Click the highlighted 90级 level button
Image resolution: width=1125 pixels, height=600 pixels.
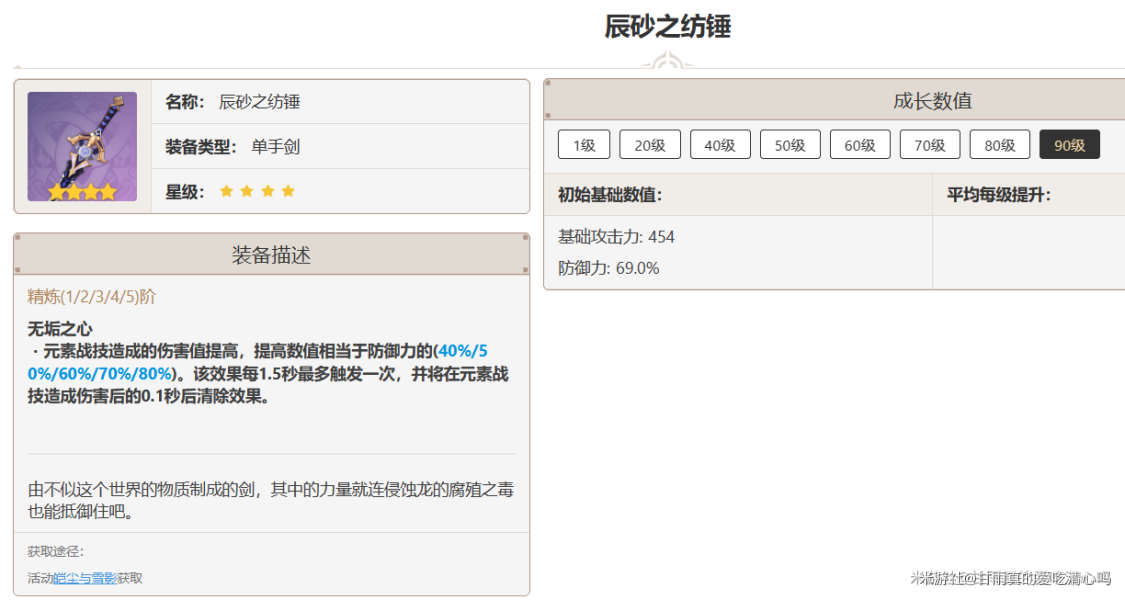pyautogui.click(x=1069, y=145)
